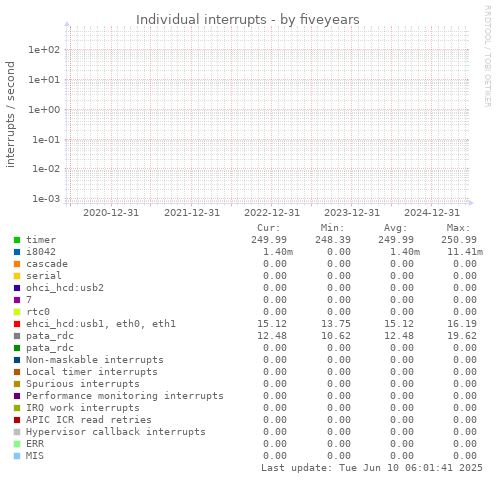Image resolution: width=497 pixels, height=480 pixels.
Task: Select the orange cascade legend swatch
Action: coord(17,264)
